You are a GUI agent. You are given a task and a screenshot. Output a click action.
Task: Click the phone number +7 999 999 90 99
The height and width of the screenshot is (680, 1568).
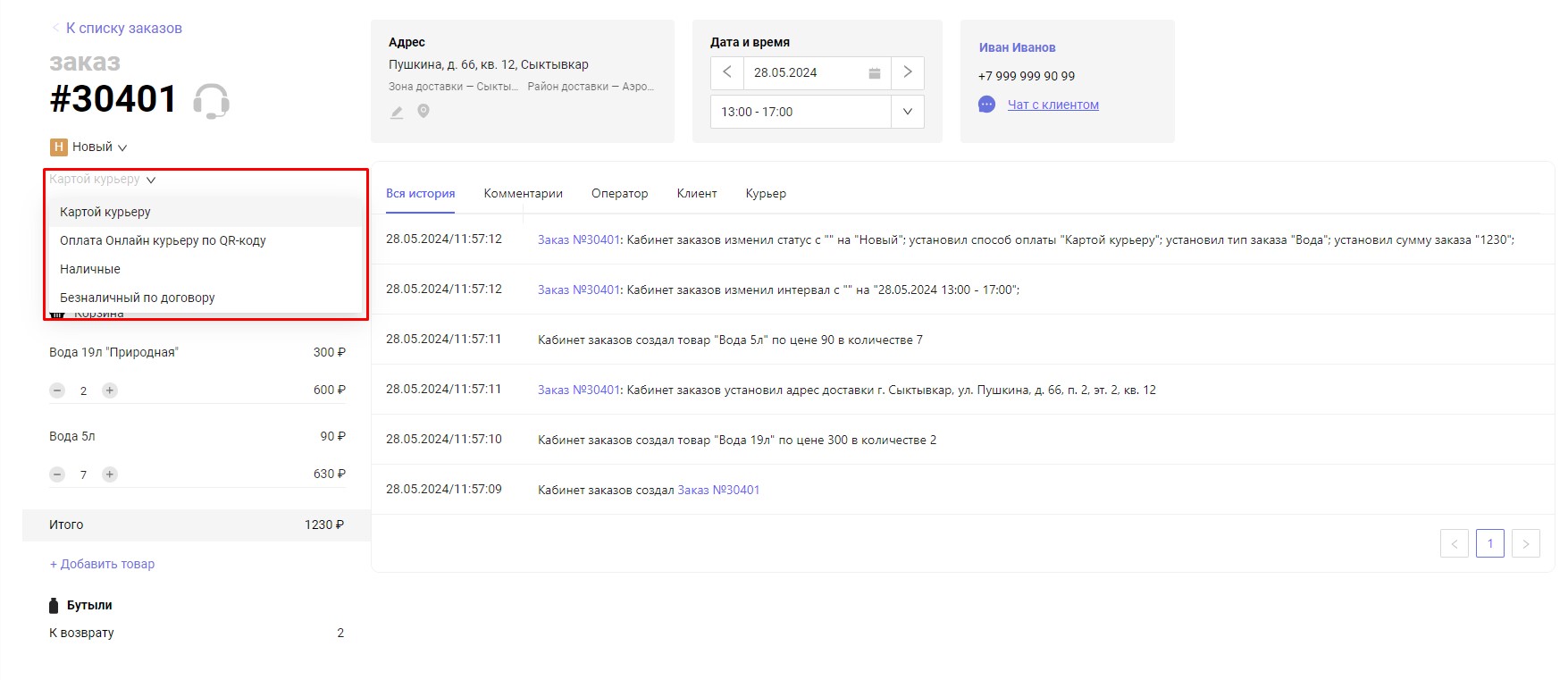point(1027,76)
